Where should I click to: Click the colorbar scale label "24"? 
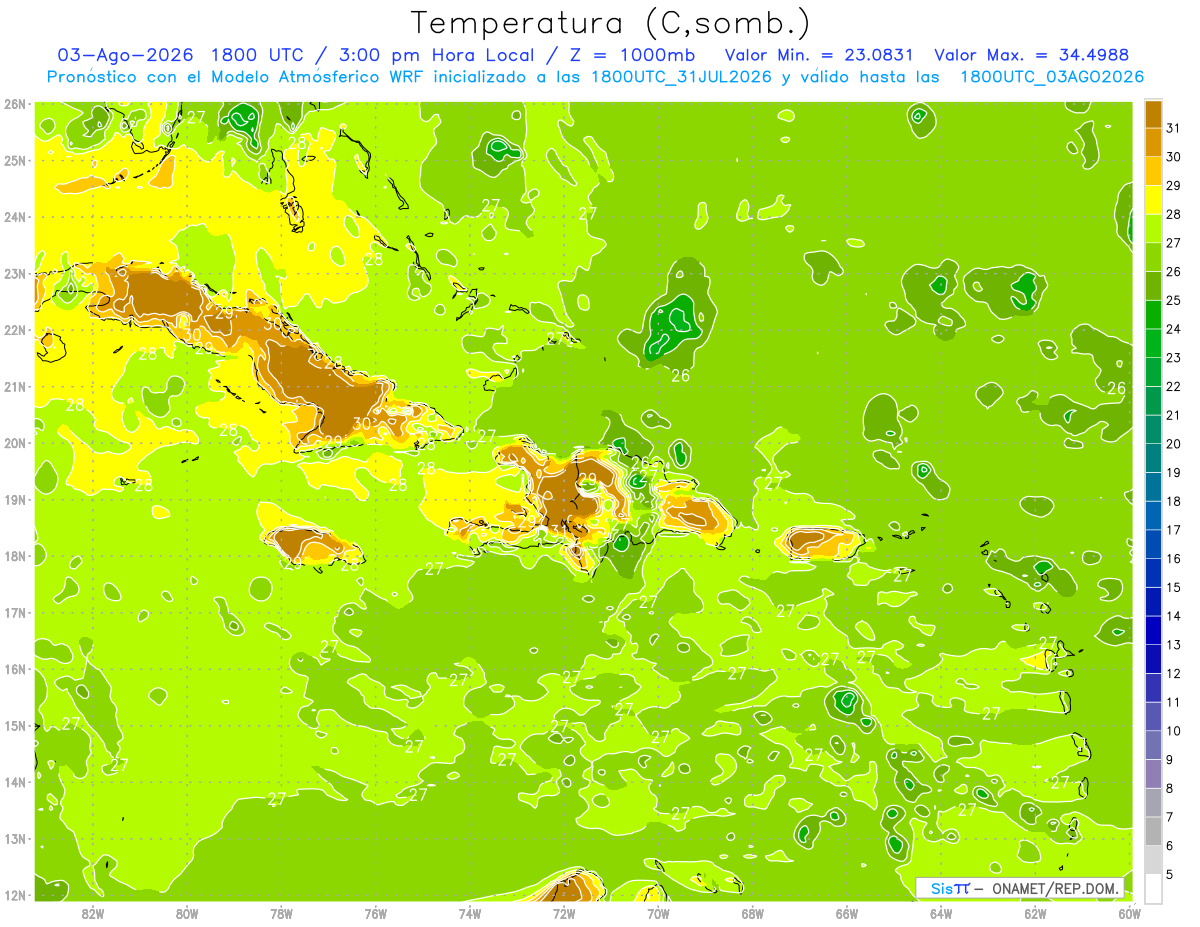pyautogui.click(x=1174, y=329)
